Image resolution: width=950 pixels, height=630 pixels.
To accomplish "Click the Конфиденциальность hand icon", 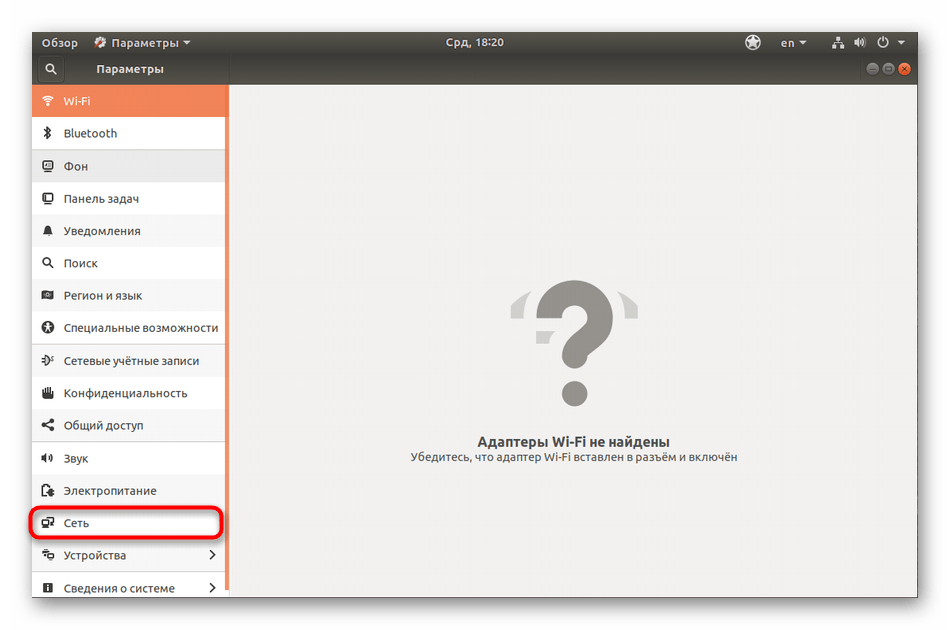I will point(48,393).
